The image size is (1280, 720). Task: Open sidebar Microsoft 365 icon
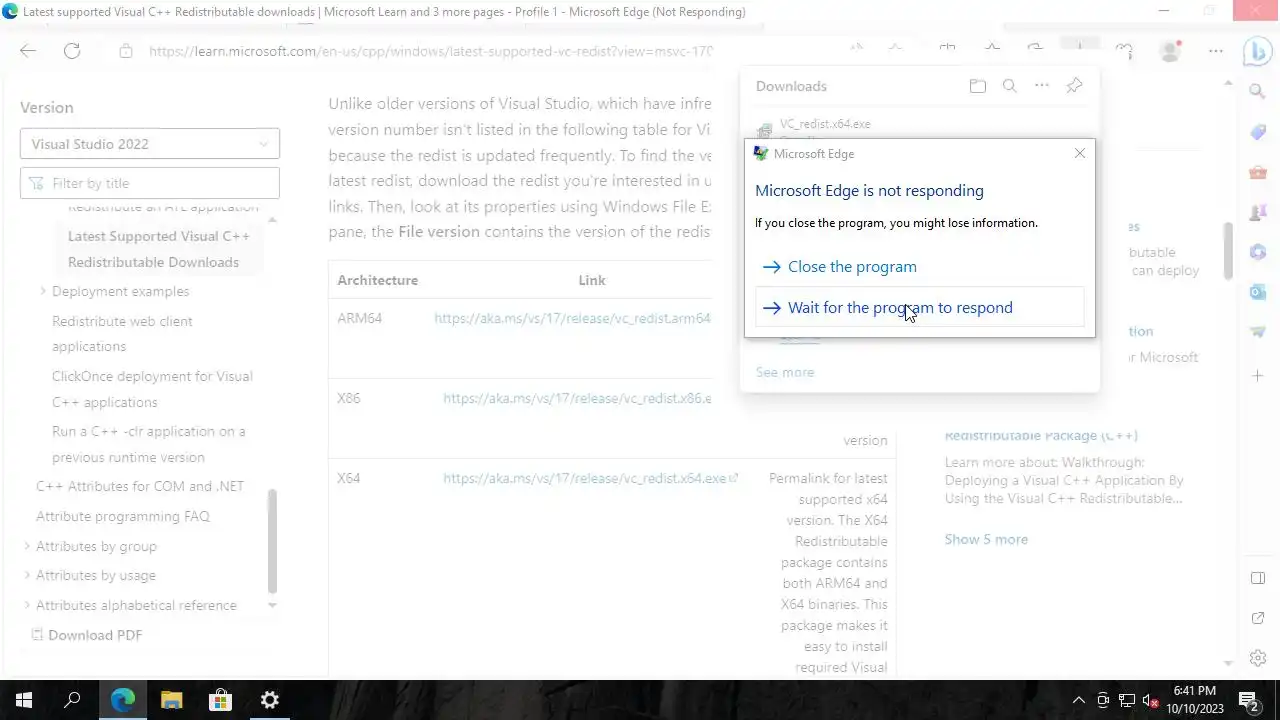point(1258,252)
